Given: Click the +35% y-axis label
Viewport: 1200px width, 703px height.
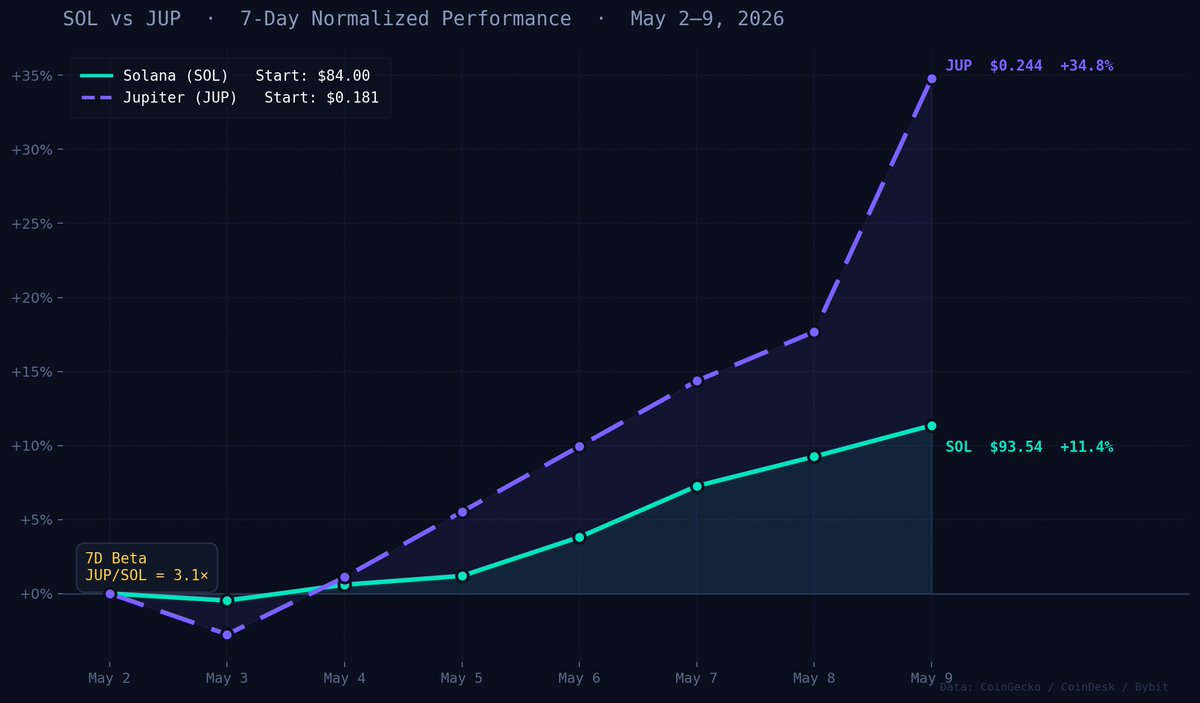Looking at the screenshot, I should [x=32, y=75].
